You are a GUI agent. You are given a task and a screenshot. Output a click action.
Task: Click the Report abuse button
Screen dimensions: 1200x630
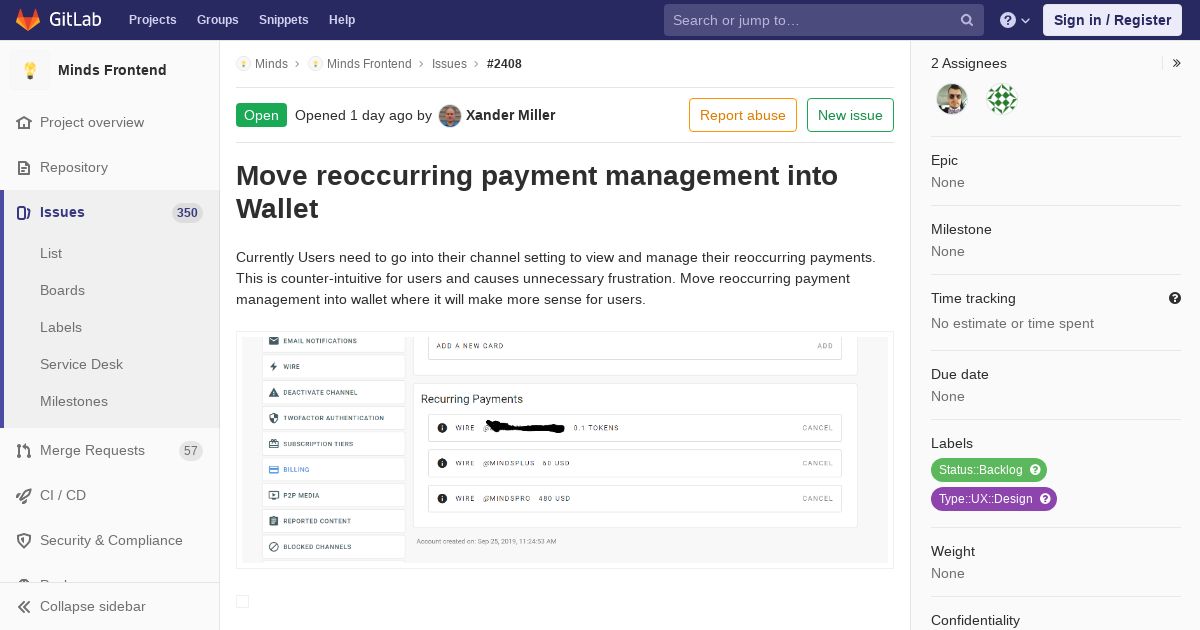click(743, 115)
